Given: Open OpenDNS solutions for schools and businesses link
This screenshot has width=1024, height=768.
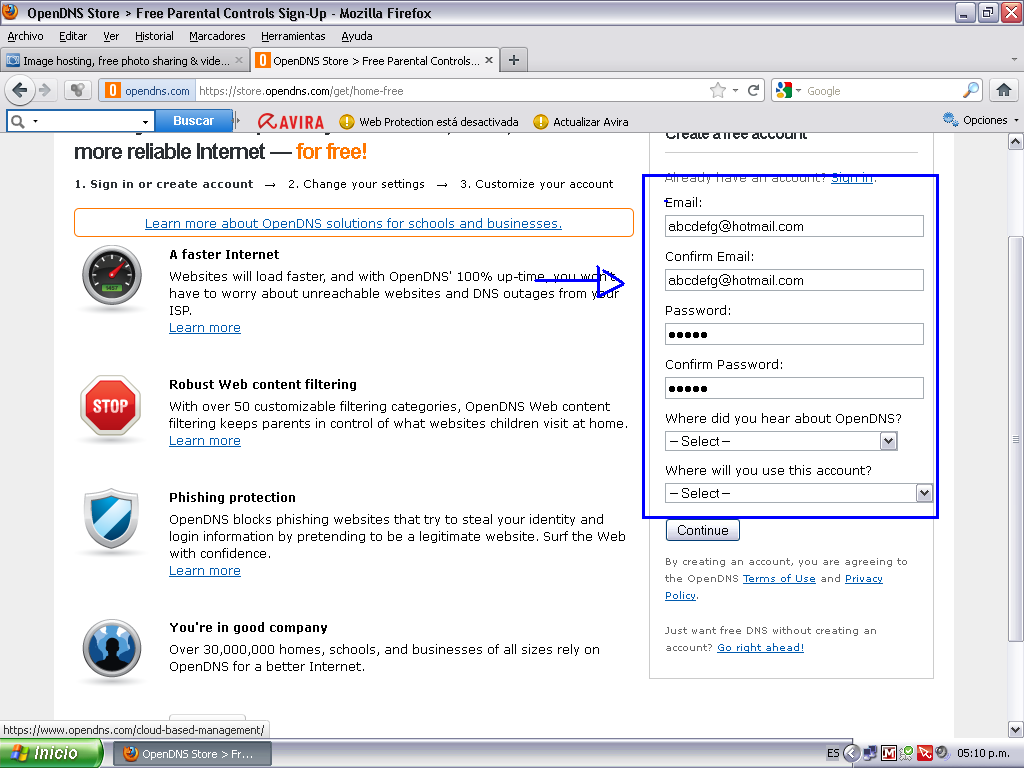Looking at the screenshot, I should [353, 223].
